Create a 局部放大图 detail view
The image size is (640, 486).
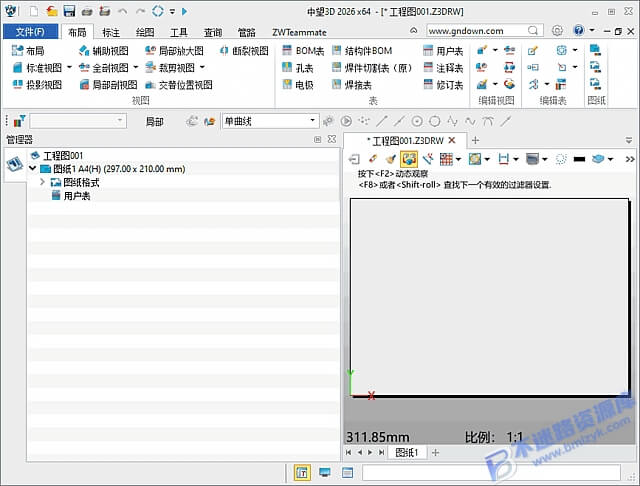pos(174,51)
